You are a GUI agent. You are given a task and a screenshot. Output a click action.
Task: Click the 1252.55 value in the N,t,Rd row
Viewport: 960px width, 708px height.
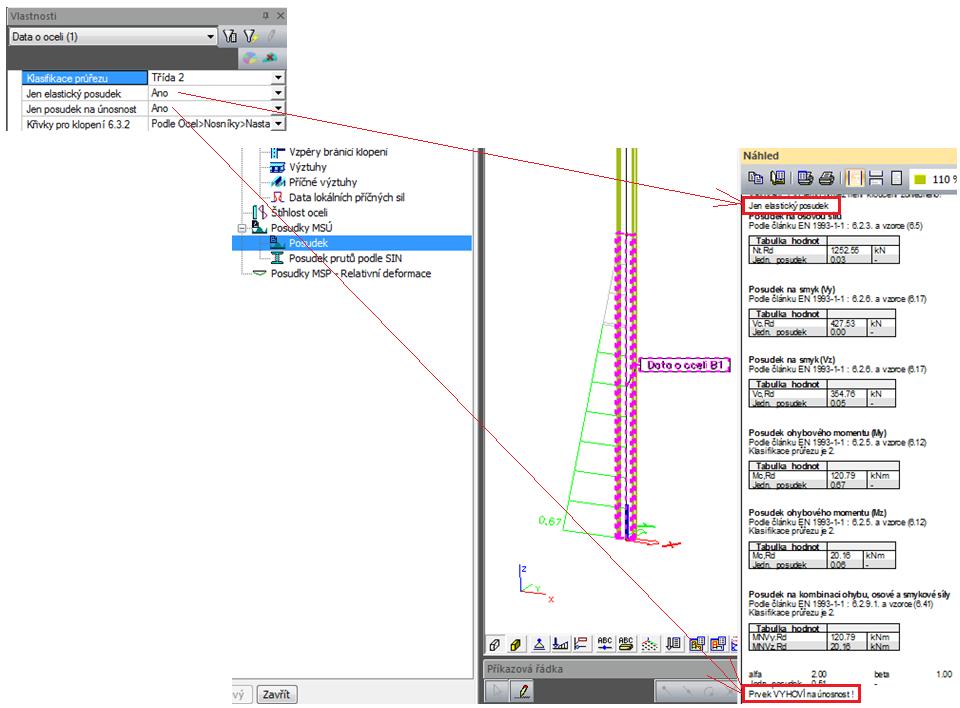[x=845, y=250]
